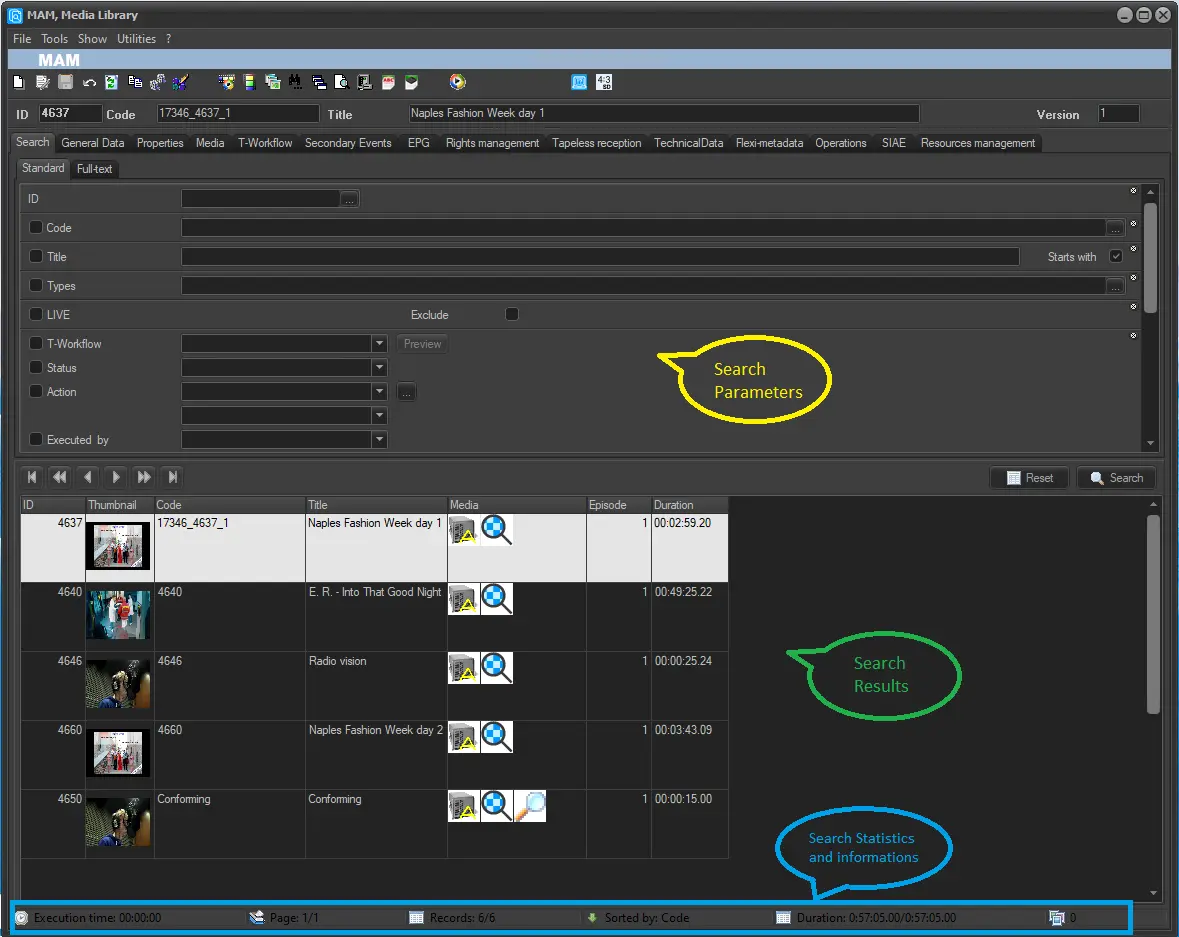Screen dimensions: 1179x937
Task: Click the binoculars find icon
Action: click(x=295, y=82)
